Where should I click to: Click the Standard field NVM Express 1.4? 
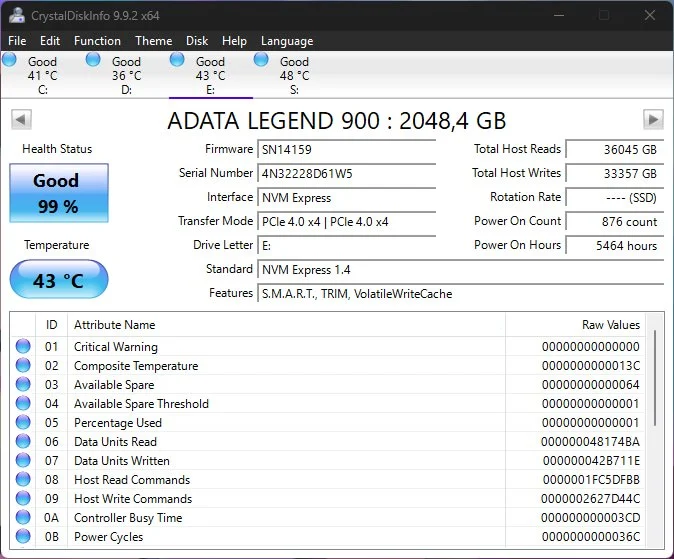point(461,270)
